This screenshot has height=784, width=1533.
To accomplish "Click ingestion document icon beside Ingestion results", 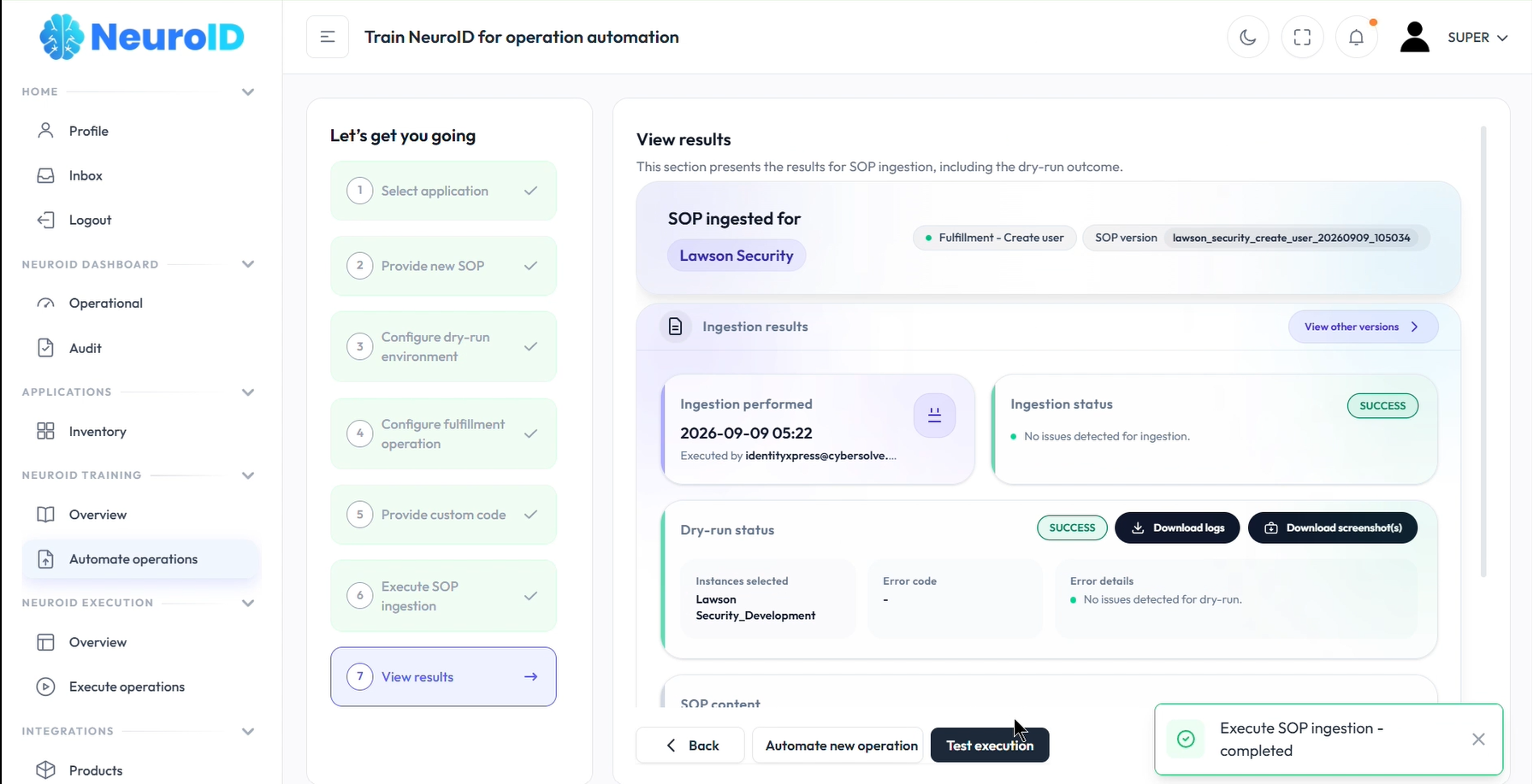I will coord(675,327).
